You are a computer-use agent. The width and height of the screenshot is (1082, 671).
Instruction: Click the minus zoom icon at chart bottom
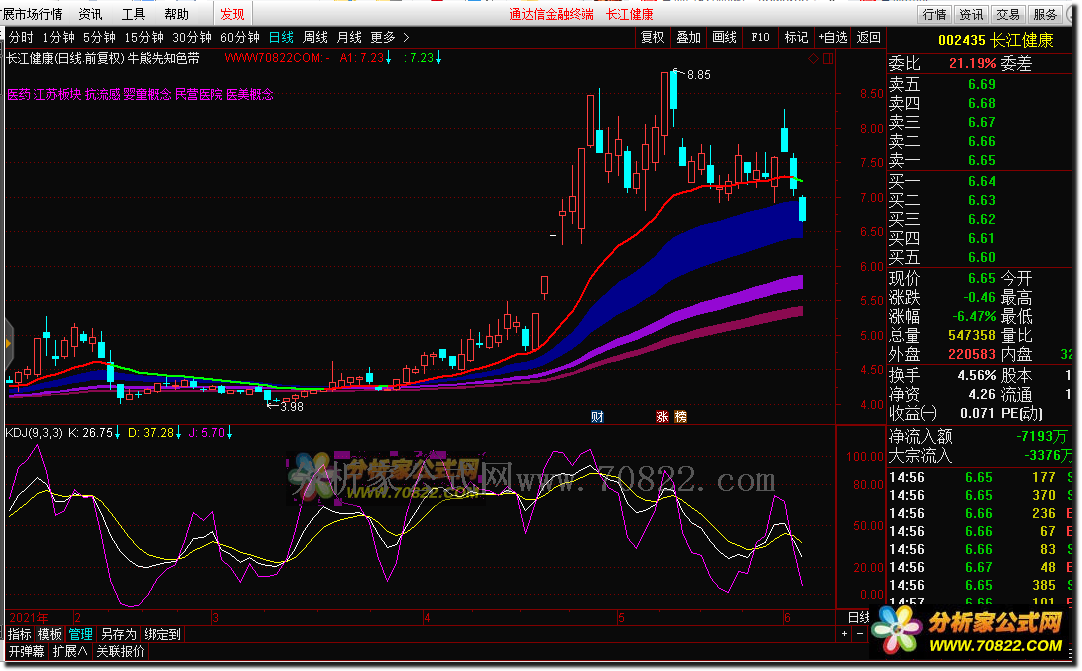pyautogui.click(x=860, y=633)
